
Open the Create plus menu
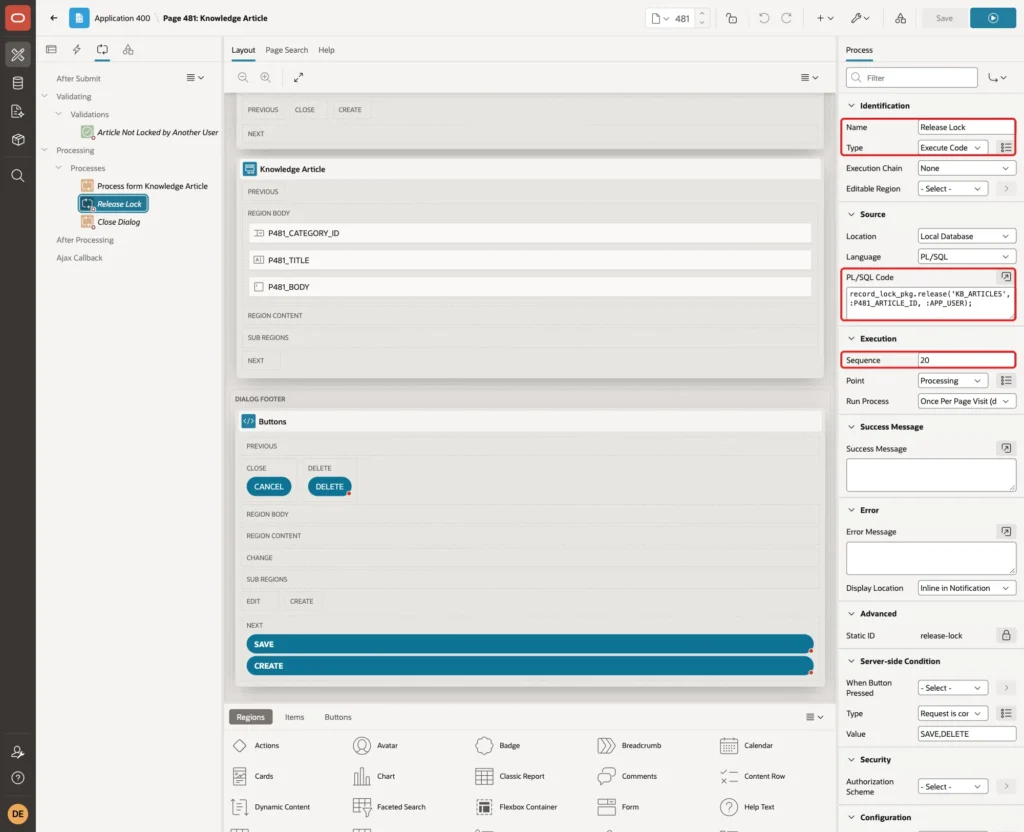[825, 18]
